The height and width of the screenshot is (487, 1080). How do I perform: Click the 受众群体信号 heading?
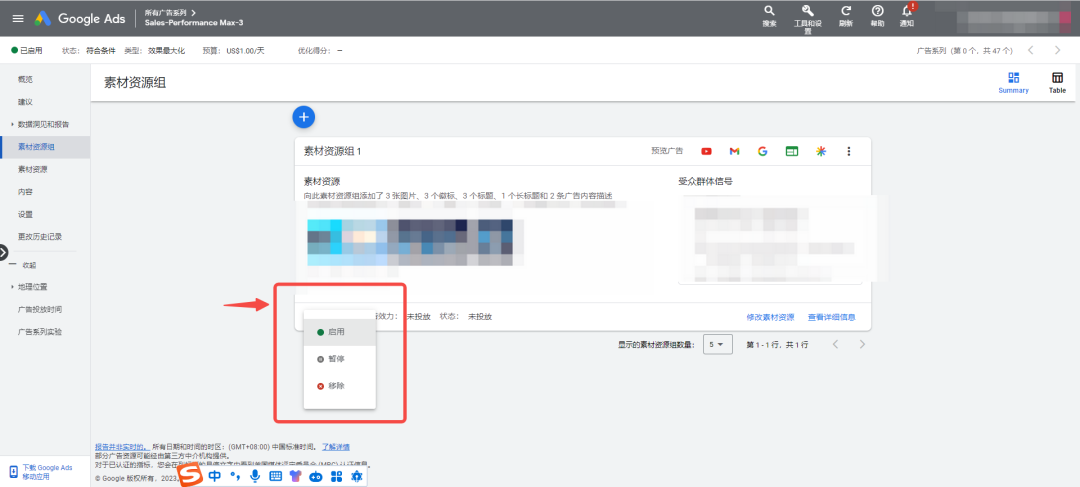[705, 182]
